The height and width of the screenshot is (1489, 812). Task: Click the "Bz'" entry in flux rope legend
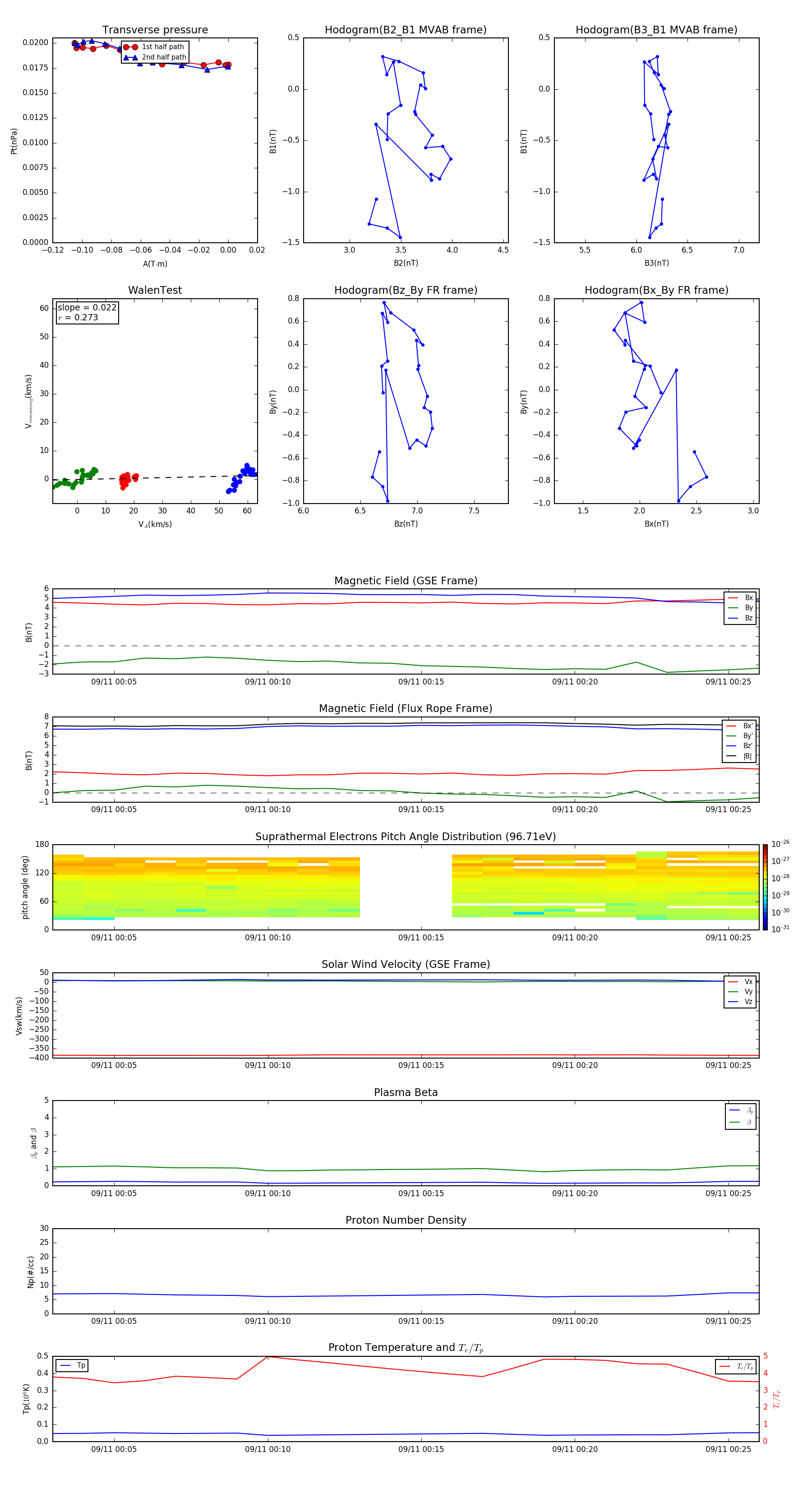coord(740,746)
